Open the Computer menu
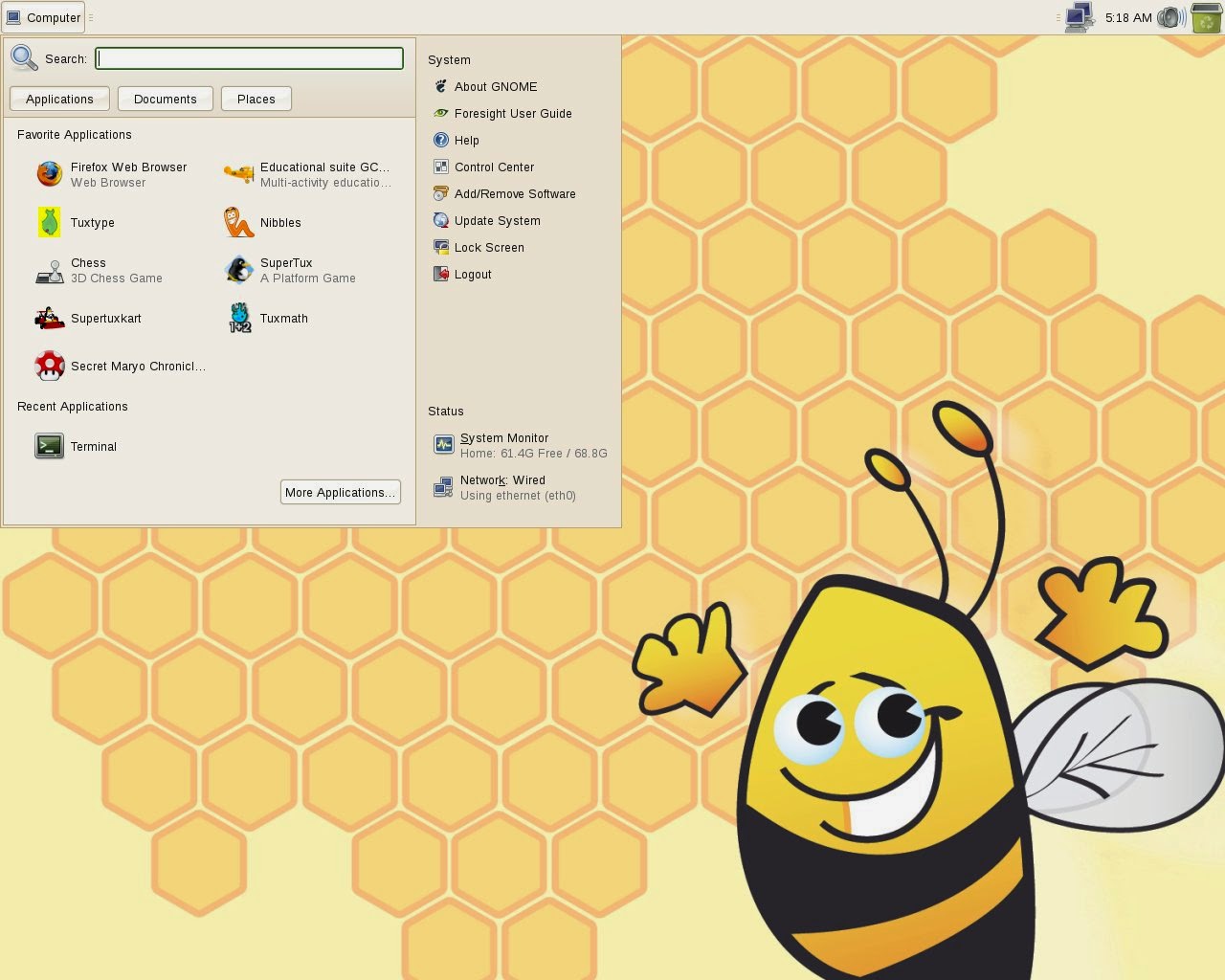The height and width of the screenshot is (980, 1225). coord(44,17)
